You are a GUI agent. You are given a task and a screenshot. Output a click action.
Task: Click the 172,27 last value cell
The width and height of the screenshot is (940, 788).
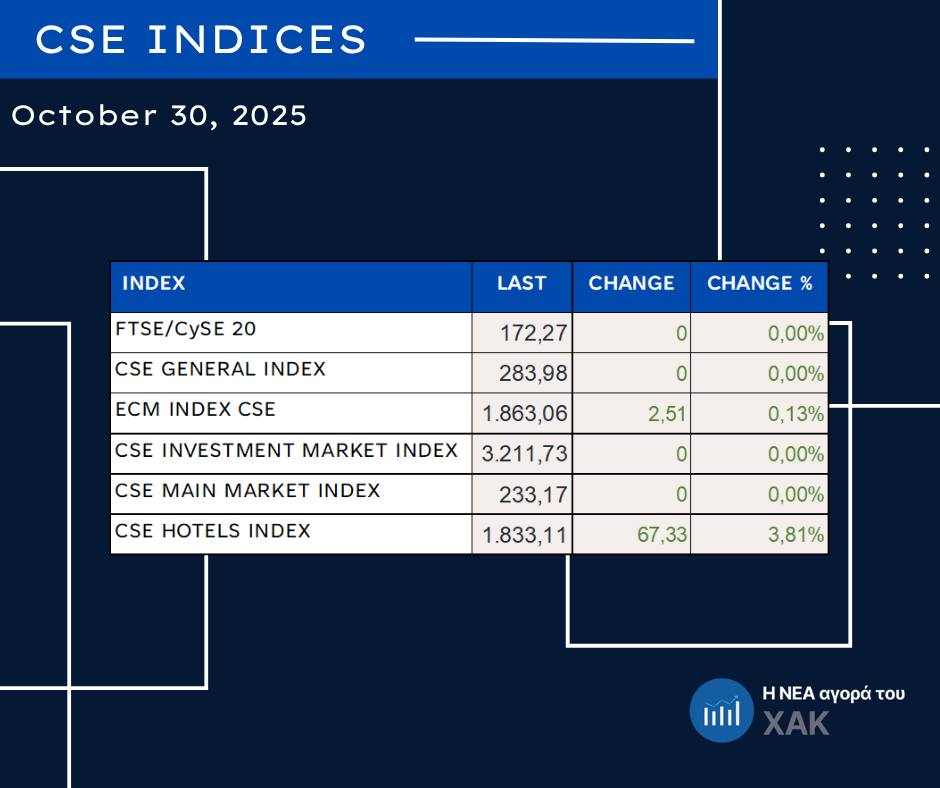point(533,334)
